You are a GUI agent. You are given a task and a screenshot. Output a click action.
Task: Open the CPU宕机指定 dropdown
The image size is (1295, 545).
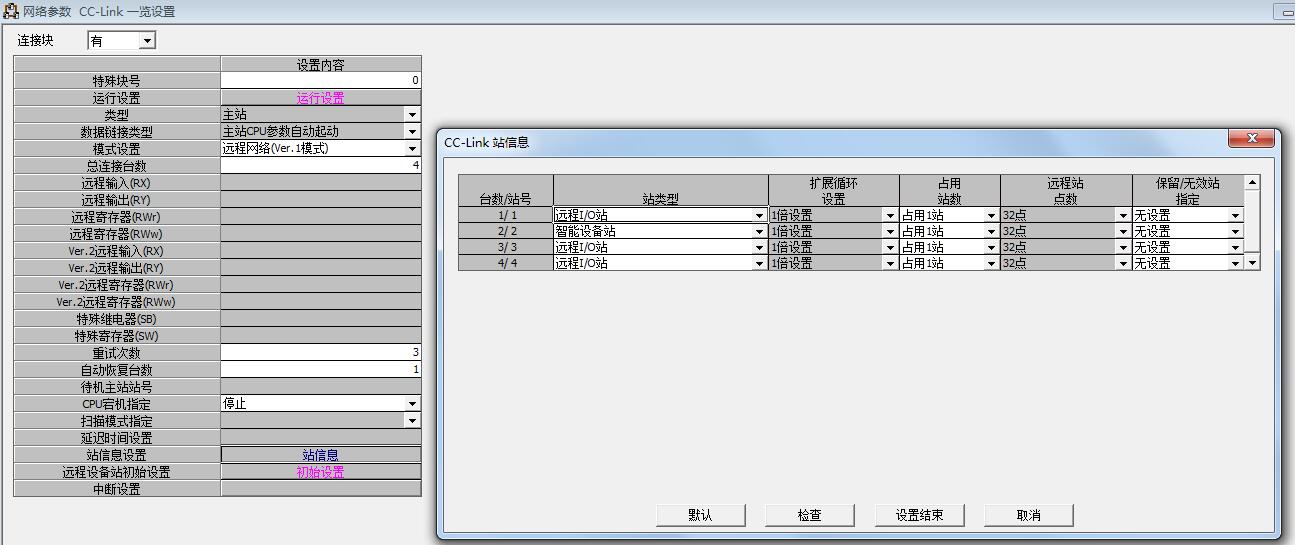click(412, 404)
